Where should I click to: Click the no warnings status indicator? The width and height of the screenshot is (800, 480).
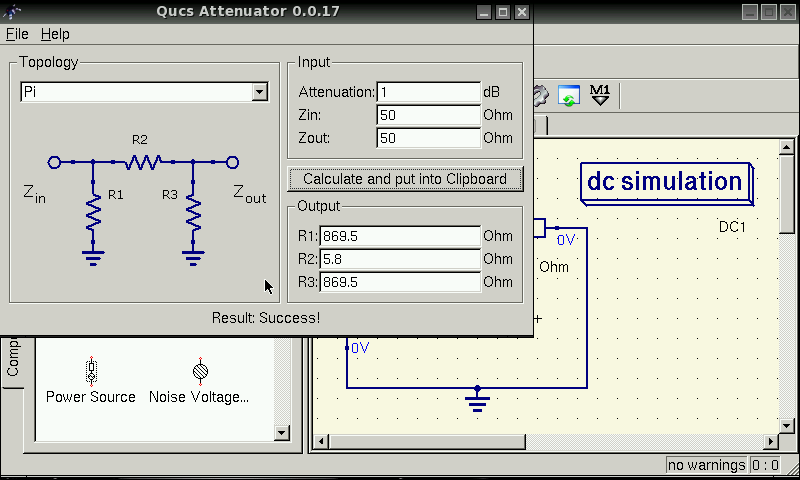pos(706,465)
